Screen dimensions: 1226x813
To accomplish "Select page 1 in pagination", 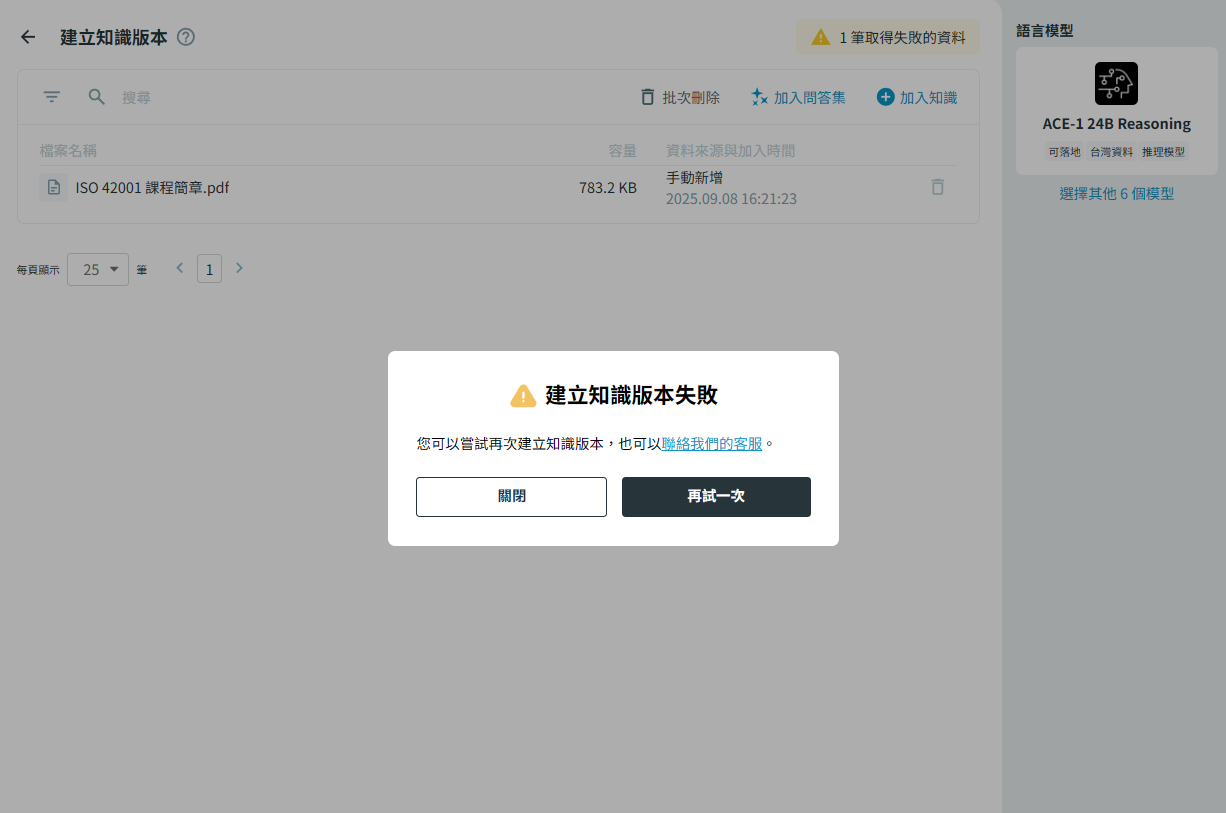I will 209,269.
